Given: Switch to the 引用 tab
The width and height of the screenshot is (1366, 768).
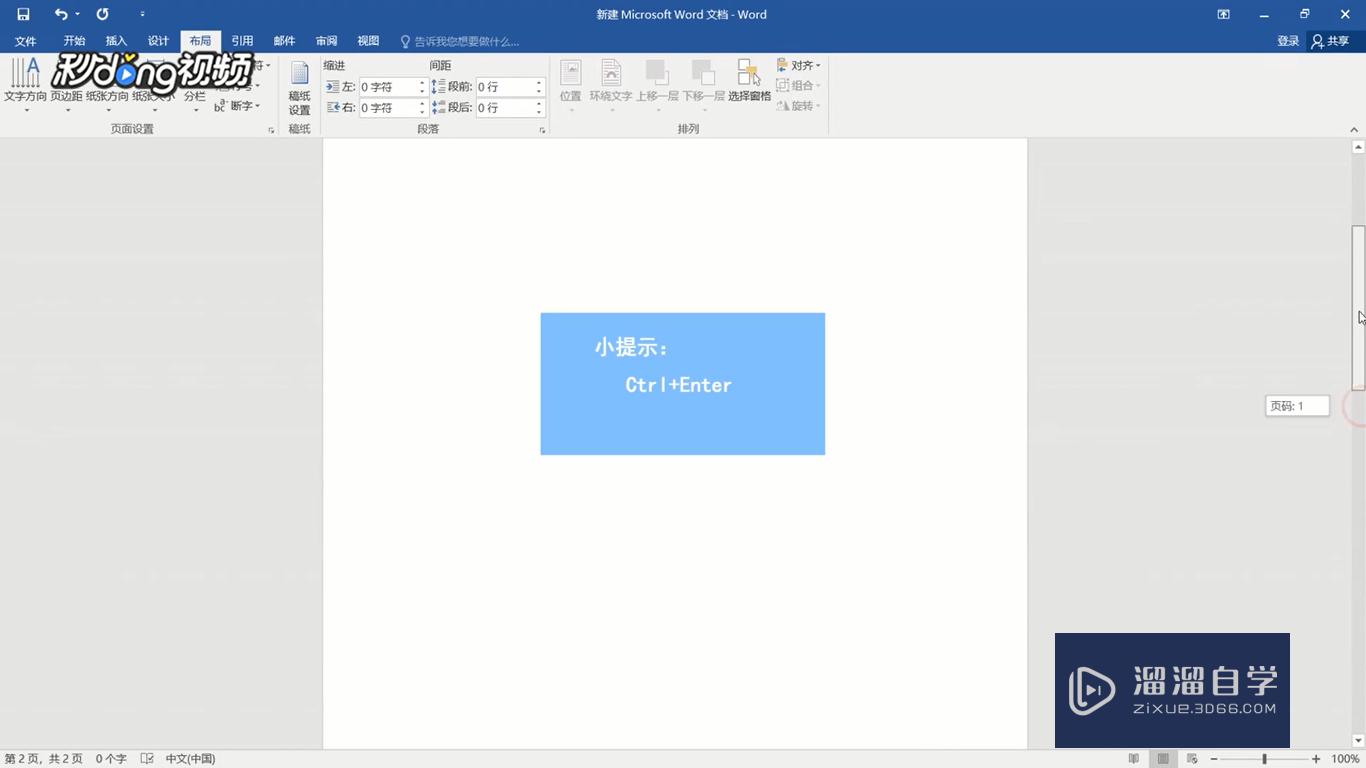Looking at the screenshot, I should (242, 41).
